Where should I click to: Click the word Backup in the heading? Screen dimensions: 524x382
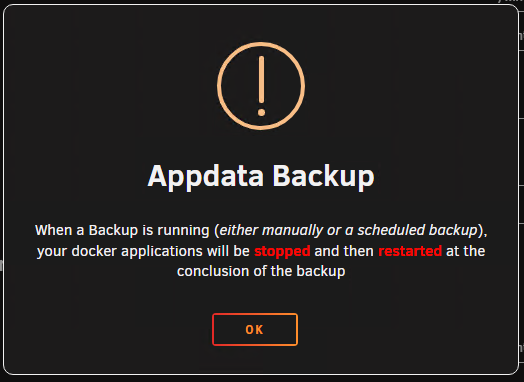323,176
